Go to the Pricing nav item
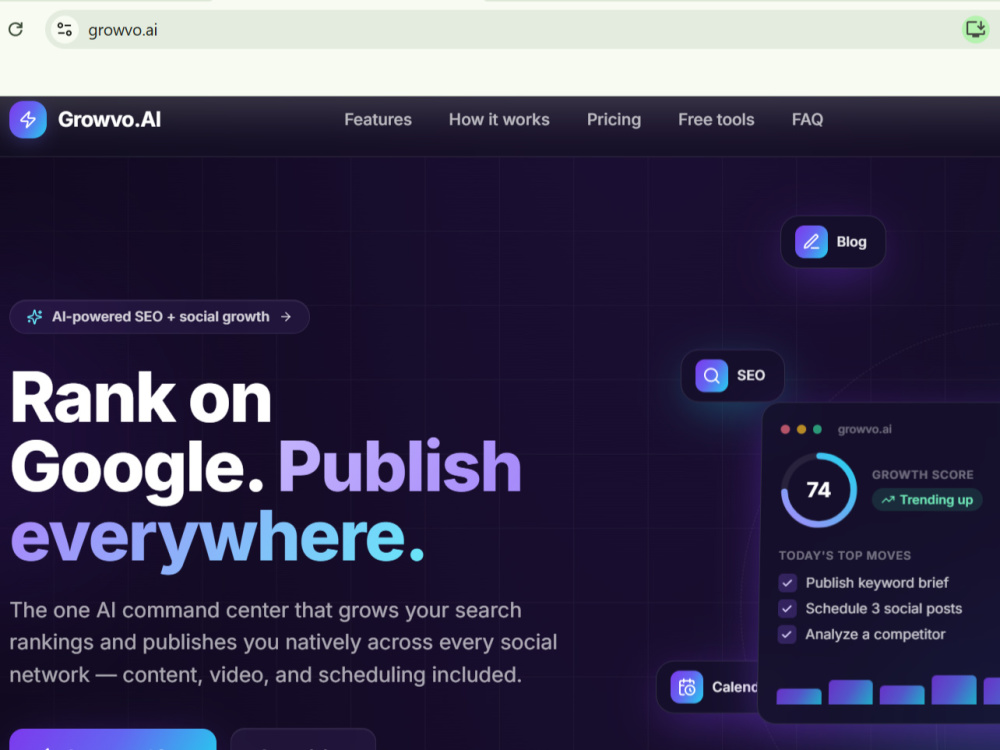The image size is (1000, 750). pos(614,120)
